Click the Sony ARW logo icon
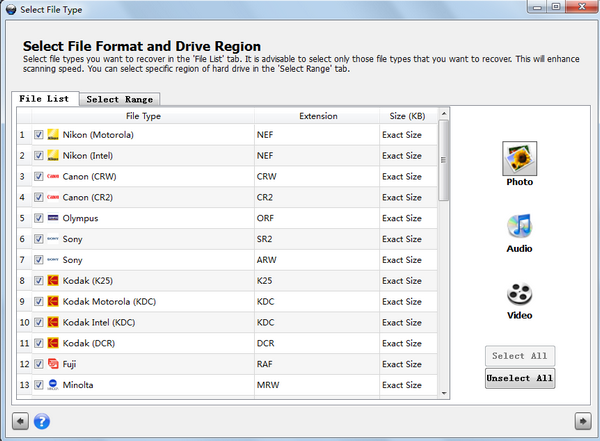This screenshot has width=600, height=441. pos(53,260)
